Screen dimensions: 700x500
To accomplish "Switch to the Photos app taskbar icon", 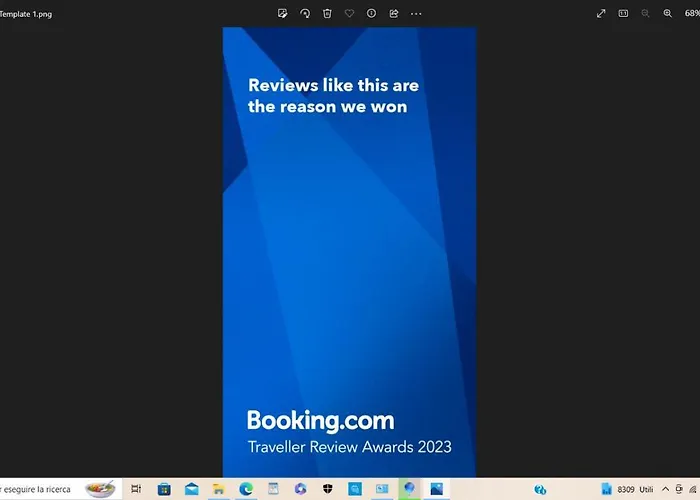I will point(437,489).
